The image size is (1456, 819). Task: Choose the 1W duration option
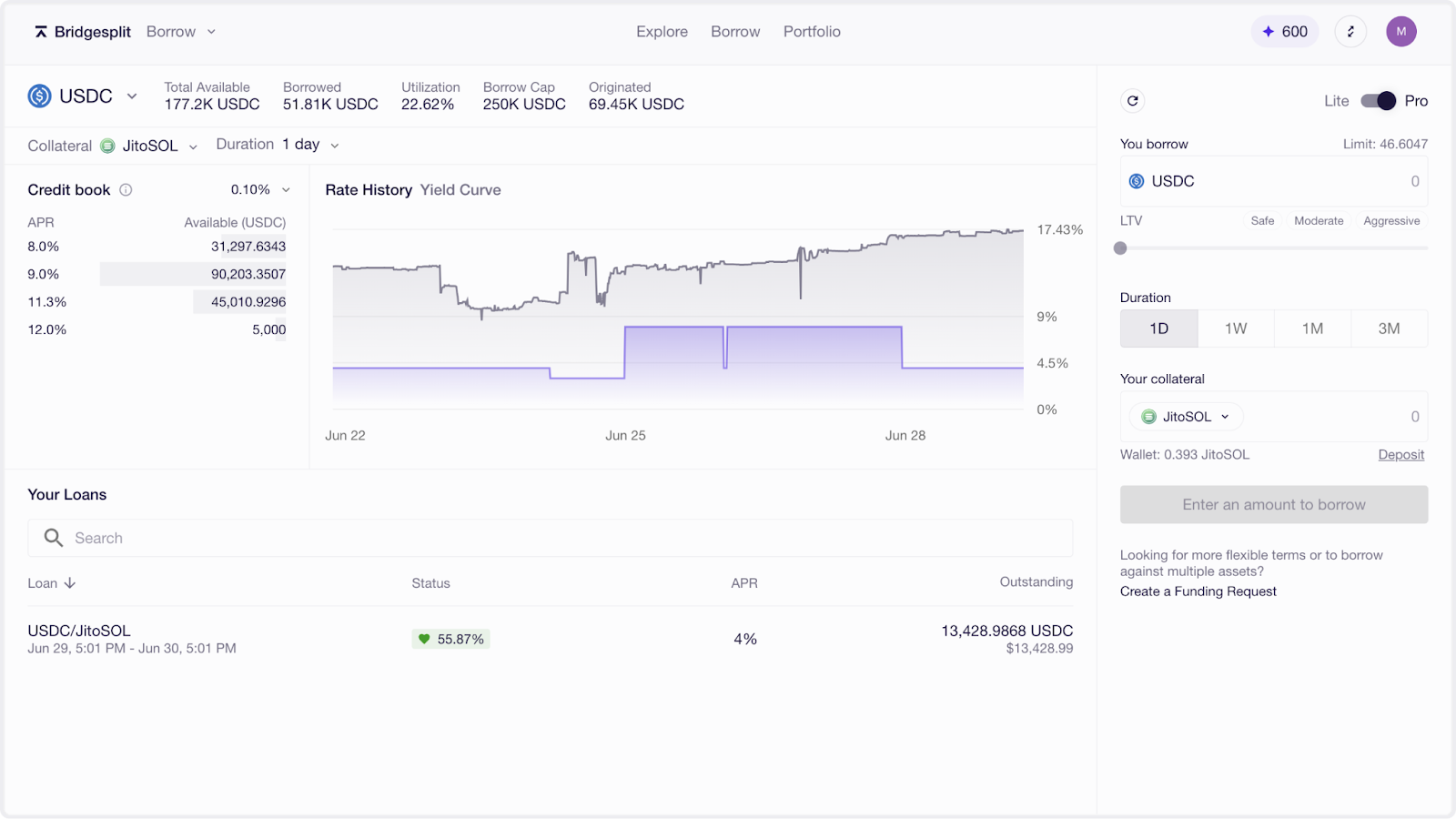(1236, 329)
